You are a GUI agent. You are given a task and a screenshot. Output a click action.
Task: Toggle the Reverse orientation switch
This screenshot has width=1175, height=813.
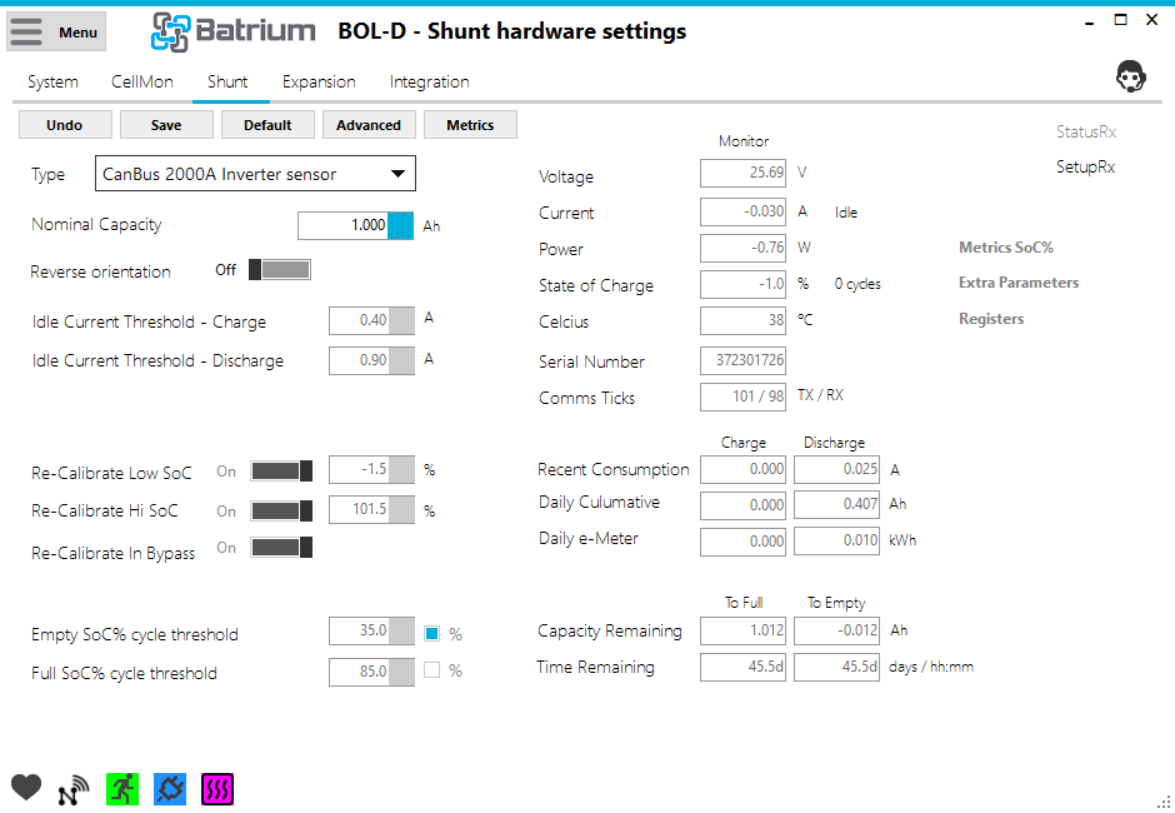tap(280, 270)
